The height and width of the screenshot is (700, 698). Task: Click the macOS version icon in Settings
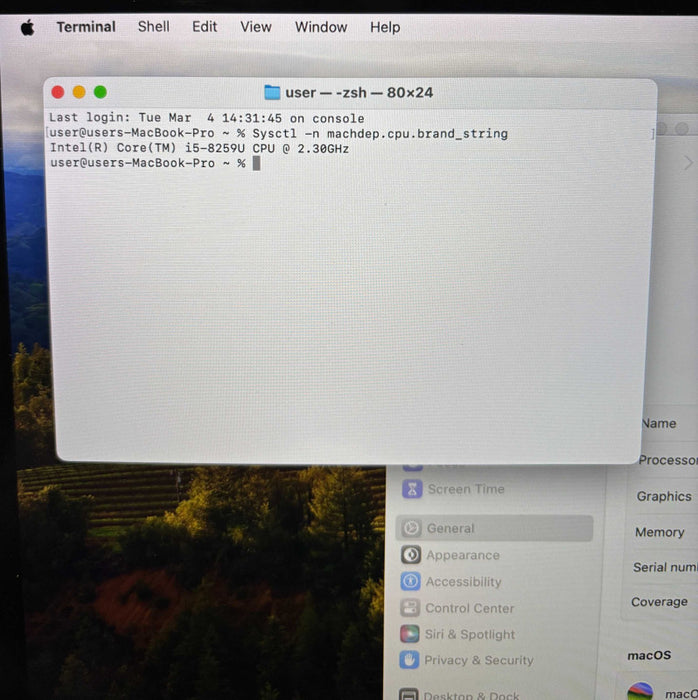(x=640, y=692)
